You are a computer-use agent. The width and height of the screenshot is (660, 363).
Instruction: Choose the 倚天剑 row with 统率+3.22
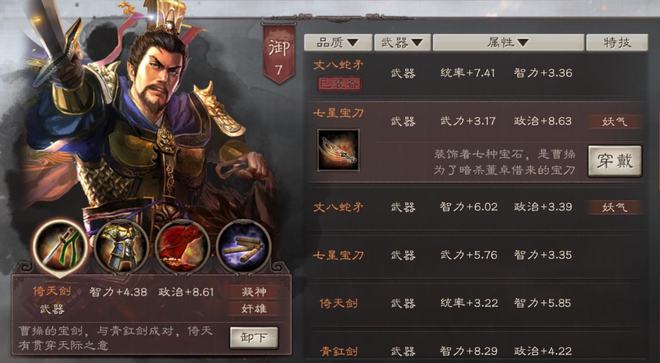476,303
